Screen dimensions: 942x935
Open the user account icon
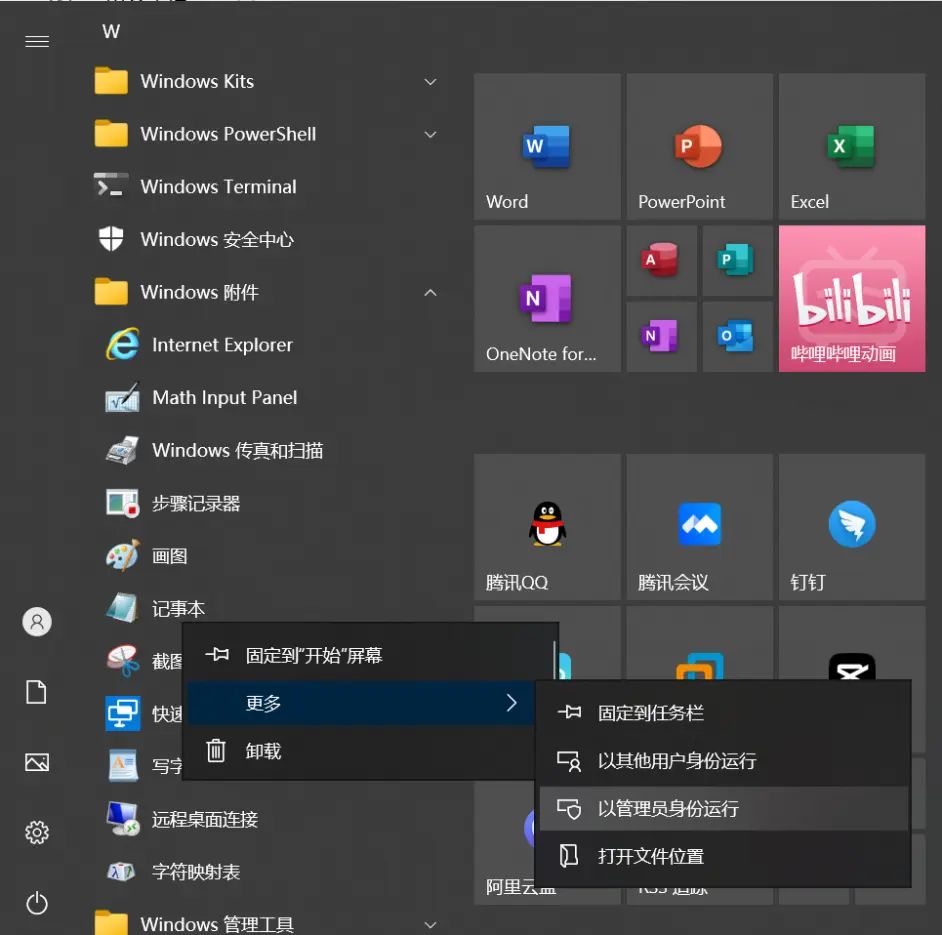pyautogui.click(x=37, y=621)
